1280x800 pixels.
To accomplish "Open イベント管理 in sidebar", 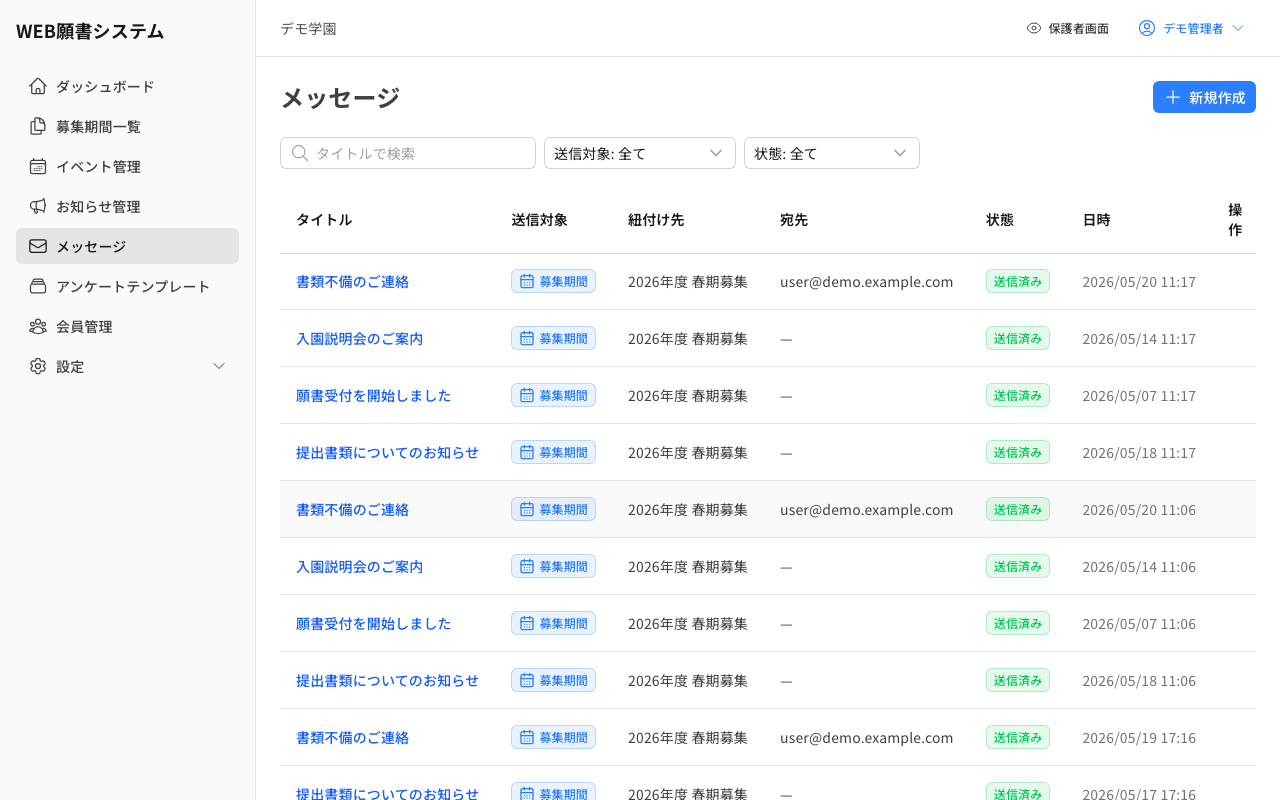I will pyautogui.click(x=127, y=166).
